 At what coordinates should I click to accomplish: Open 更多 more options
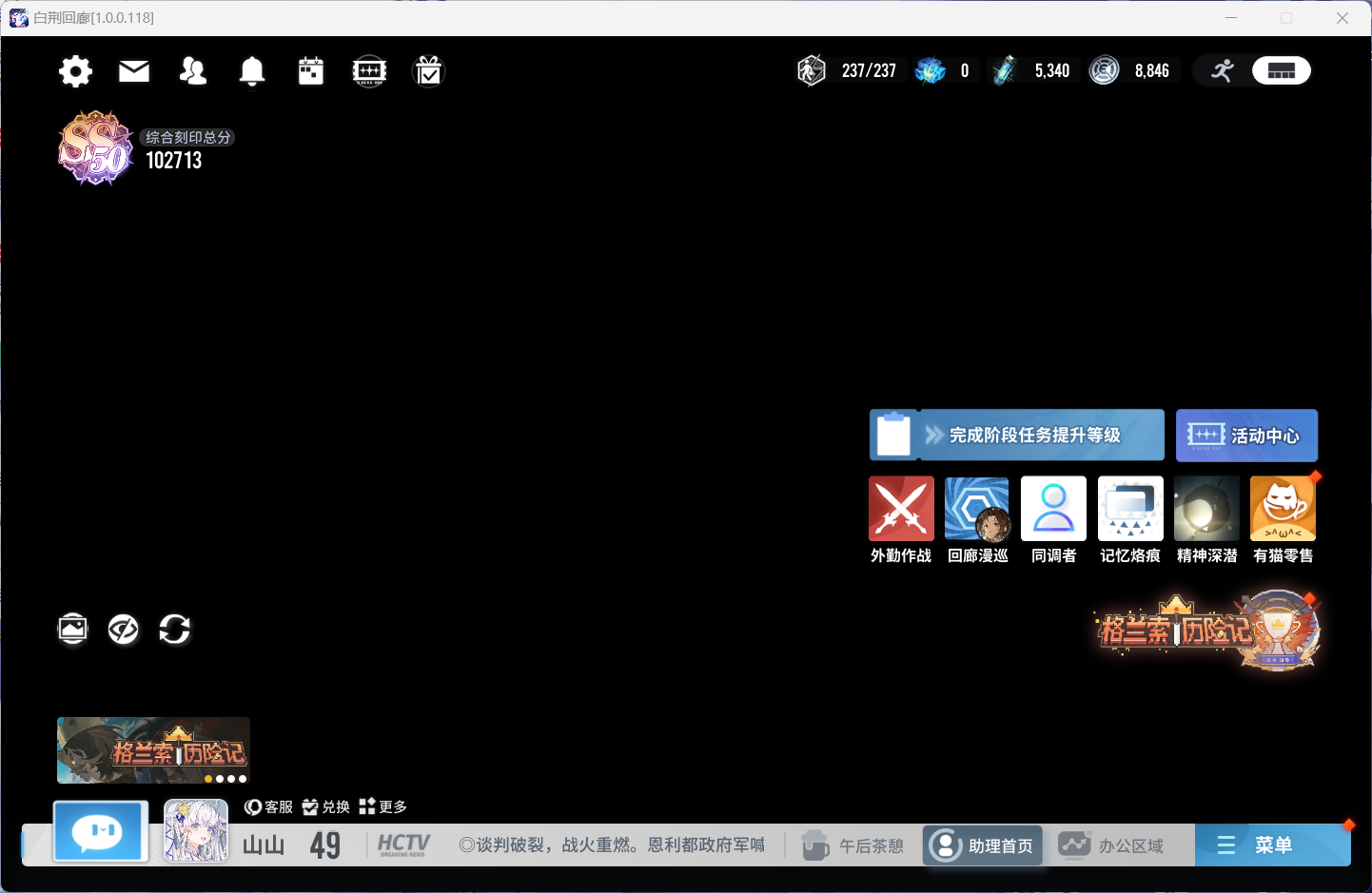click(x=383, y=806)
